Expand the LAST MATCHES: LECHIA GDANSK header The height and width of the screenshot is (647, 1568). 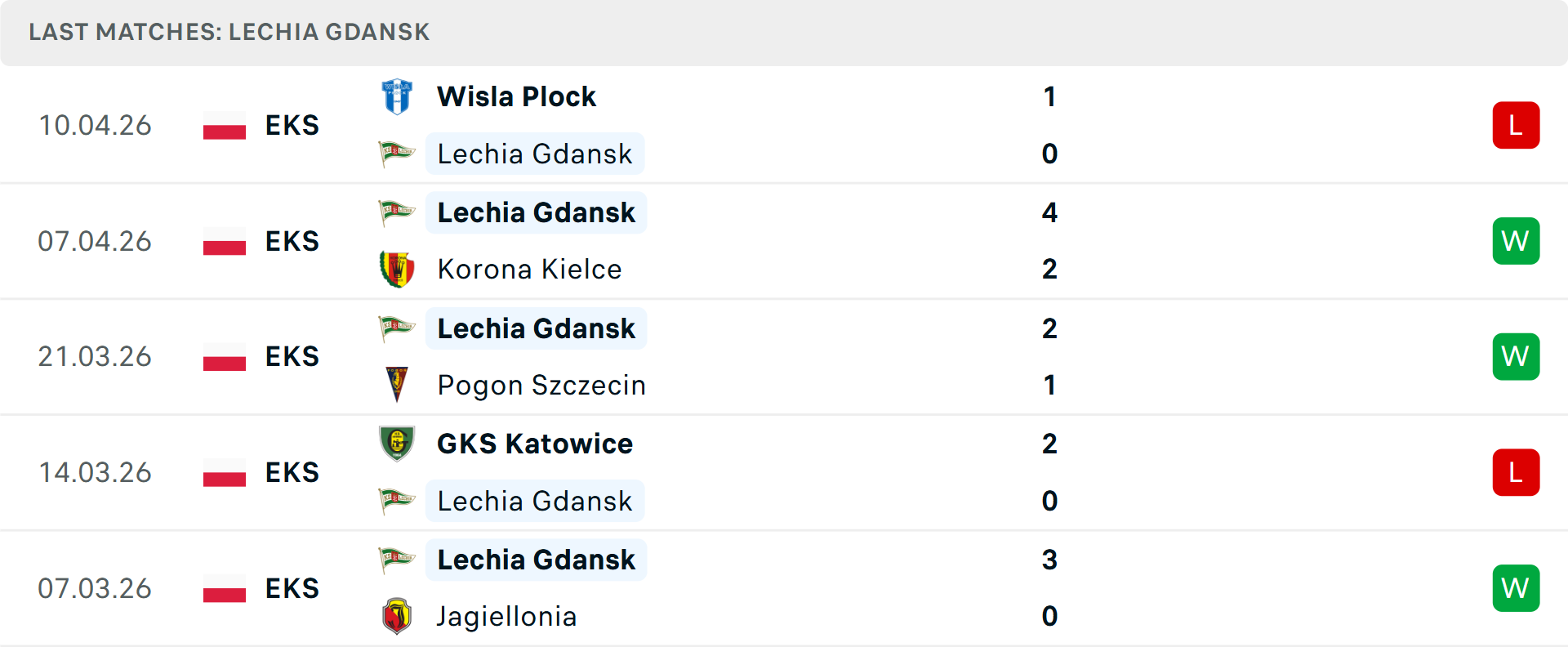[x=229, y=32]
